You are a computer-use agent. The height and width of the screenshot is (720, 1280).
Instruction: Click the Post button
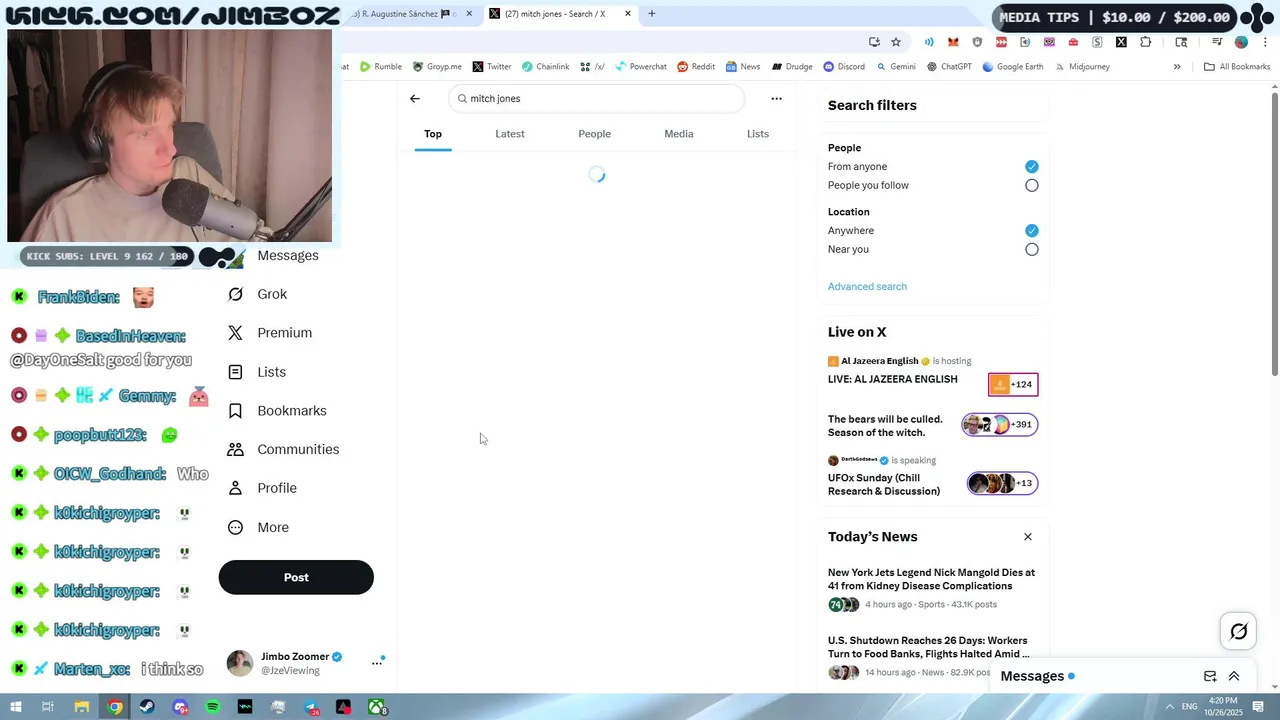click(x=296, y=578)
